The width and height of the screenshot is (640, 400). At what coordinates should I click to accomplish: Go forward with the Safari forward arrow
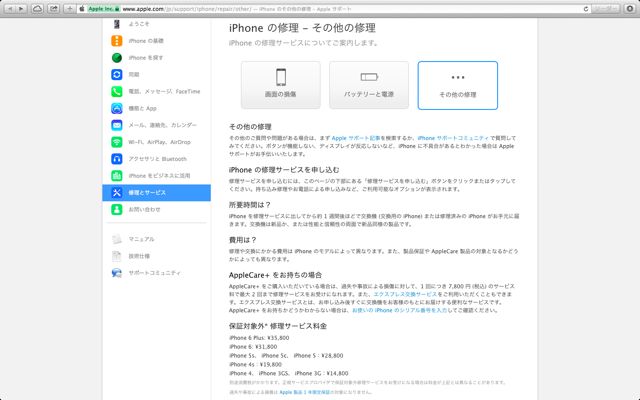click(x=22, y=9)
